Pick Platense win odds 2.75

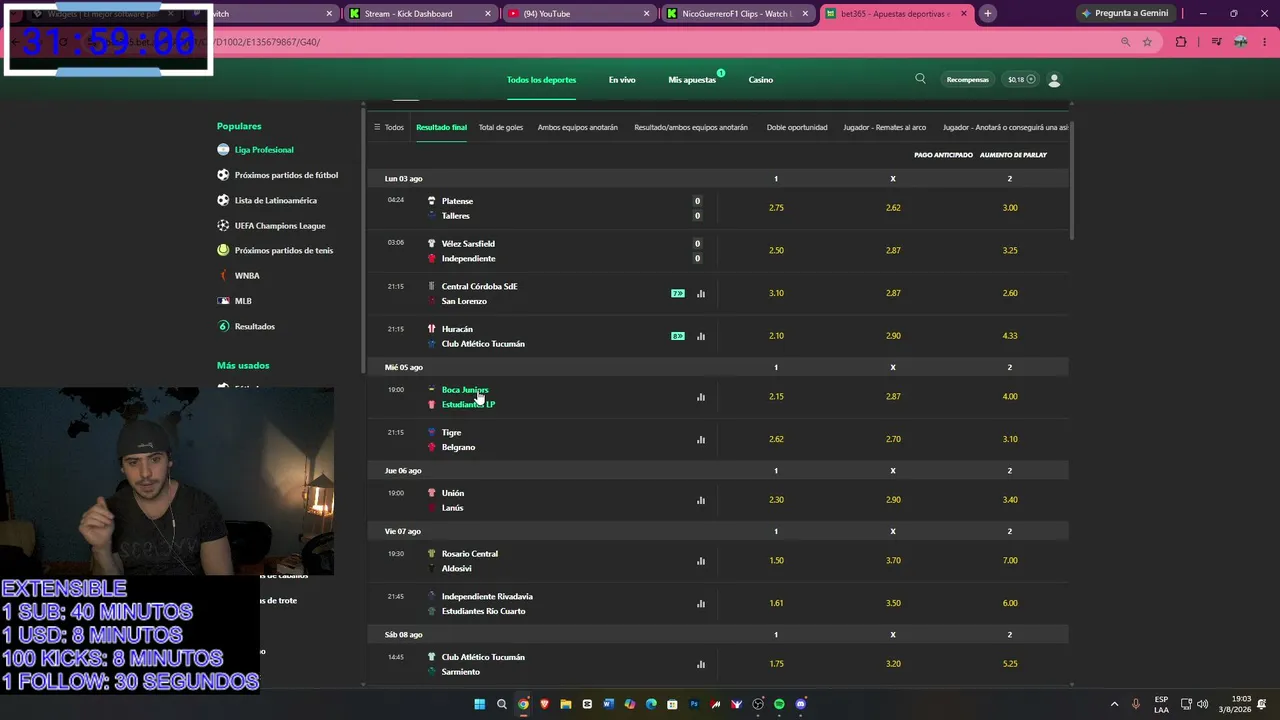[x=776, y=208]
